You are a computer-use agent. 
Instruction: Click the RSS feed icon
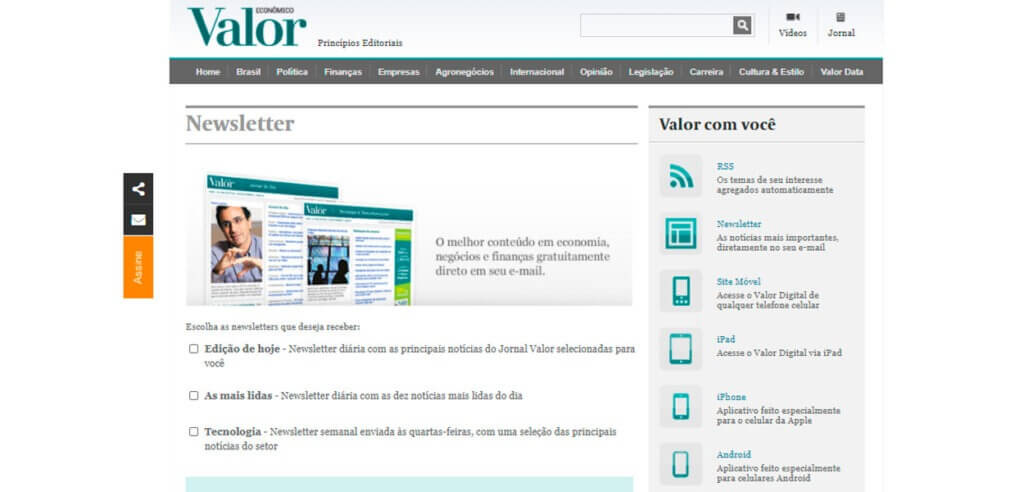click(x=681, y=176)
